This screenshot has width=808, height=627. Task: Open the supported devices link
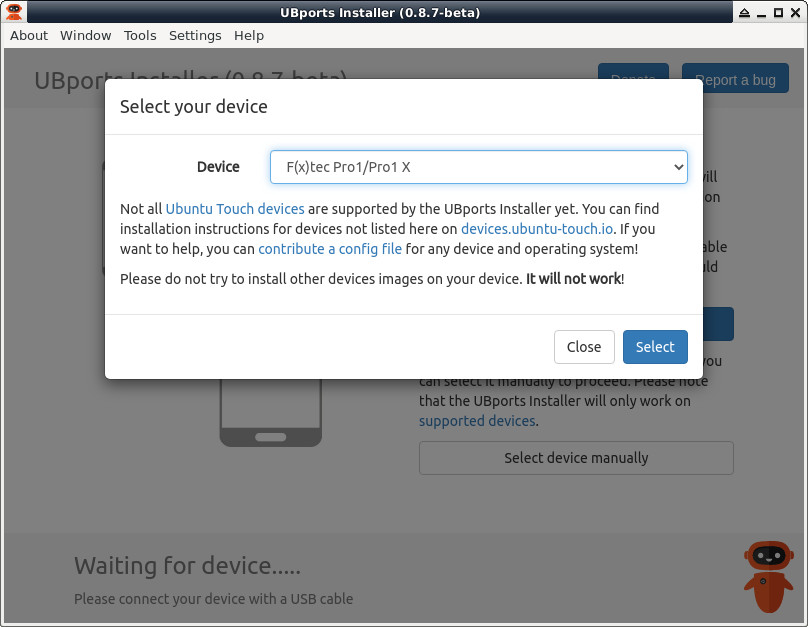(x=477, y=421)
